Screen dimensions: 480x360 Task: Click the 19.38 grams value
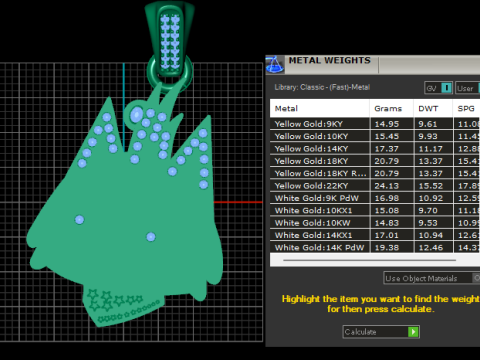387,247
